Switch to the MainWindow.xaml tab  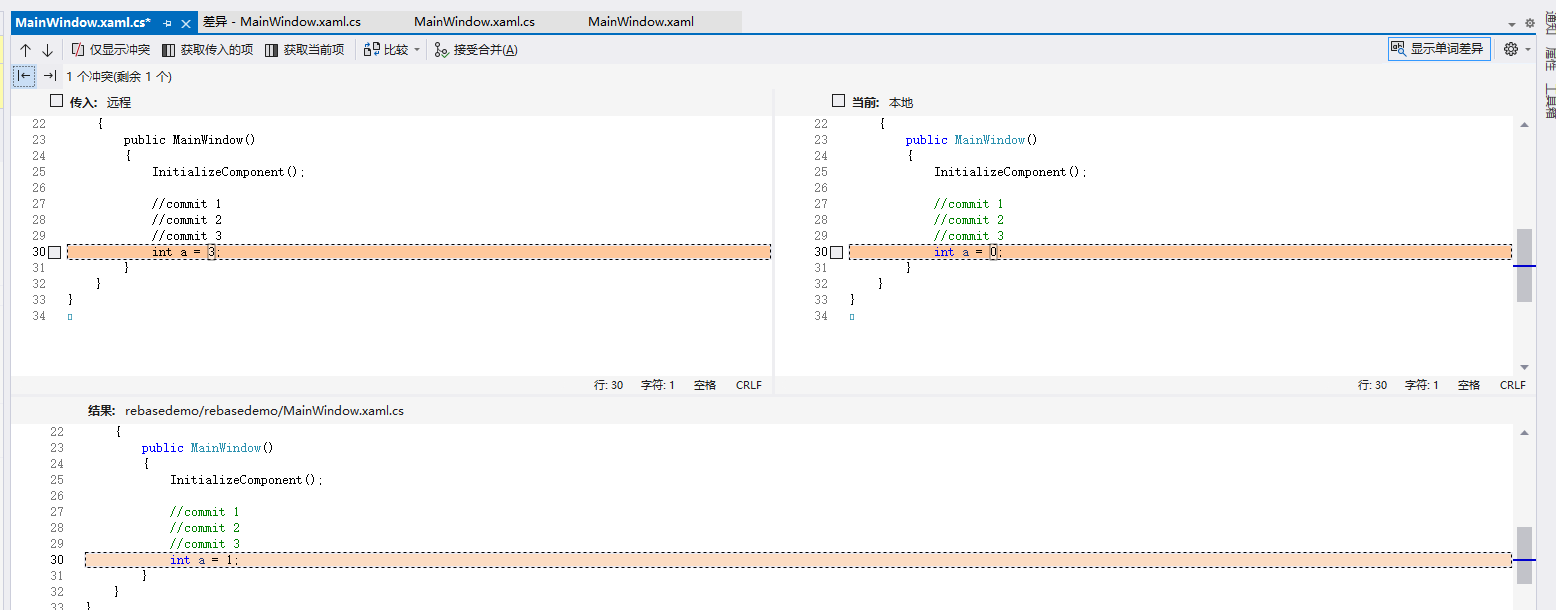[640, 22]
